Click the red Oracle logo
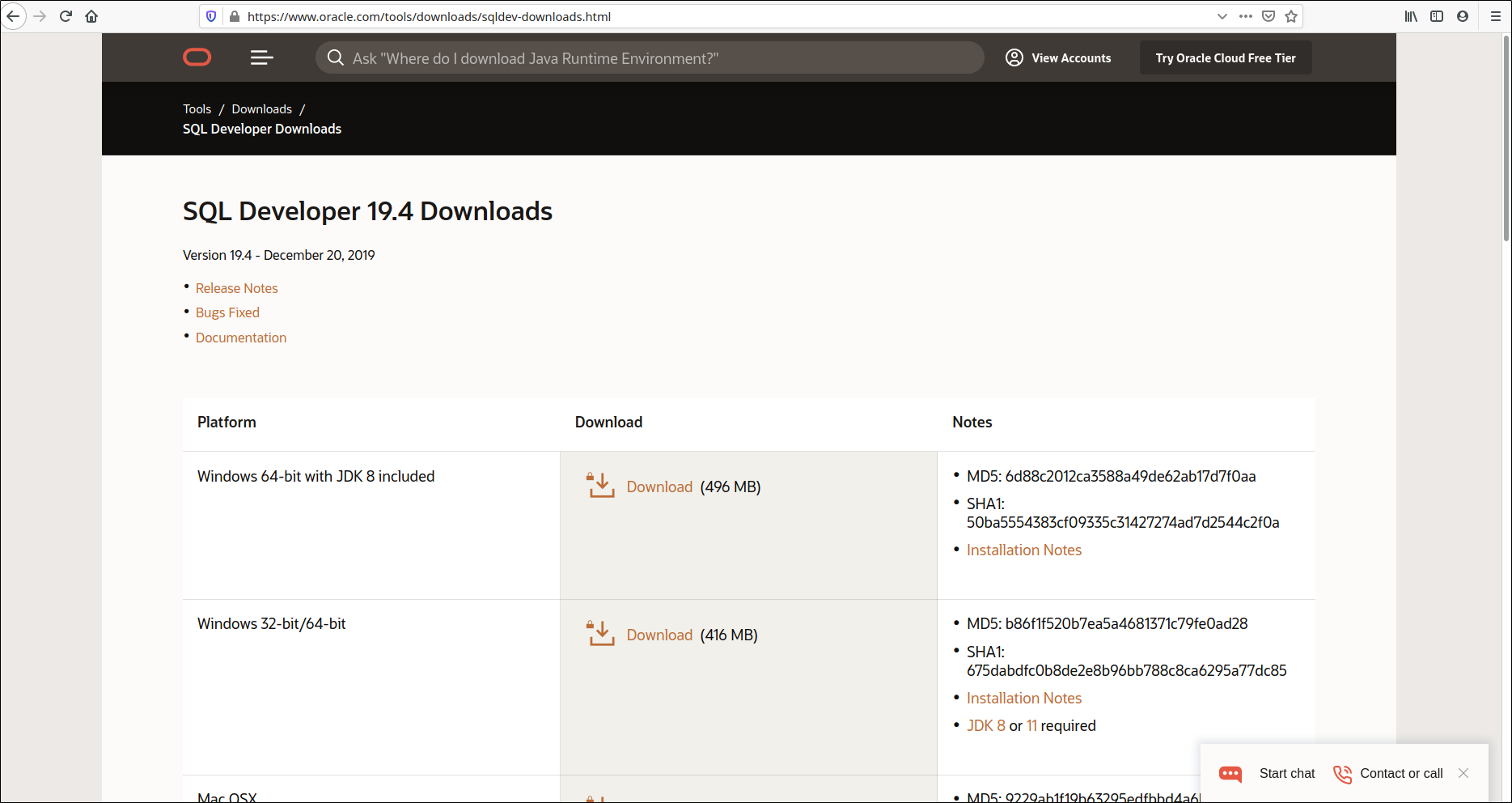 [x=197, y=57]
